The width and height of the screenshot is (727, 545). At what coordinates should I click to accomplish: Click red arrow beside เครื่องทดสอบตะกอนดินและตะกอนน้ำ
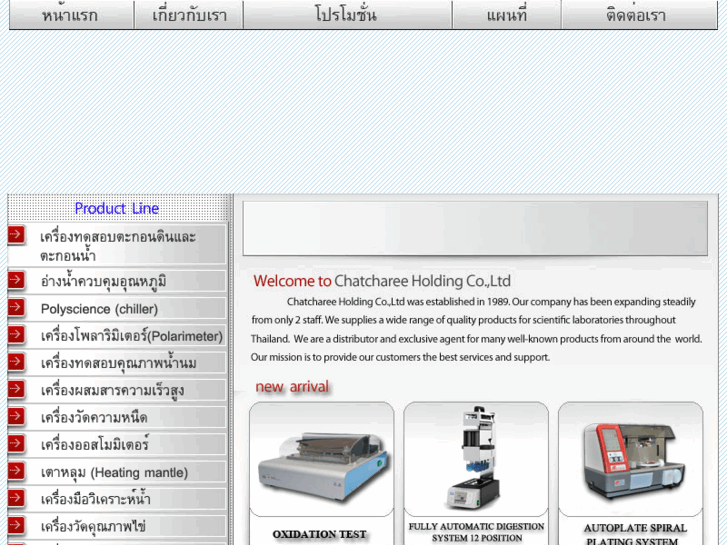[16, 235]
